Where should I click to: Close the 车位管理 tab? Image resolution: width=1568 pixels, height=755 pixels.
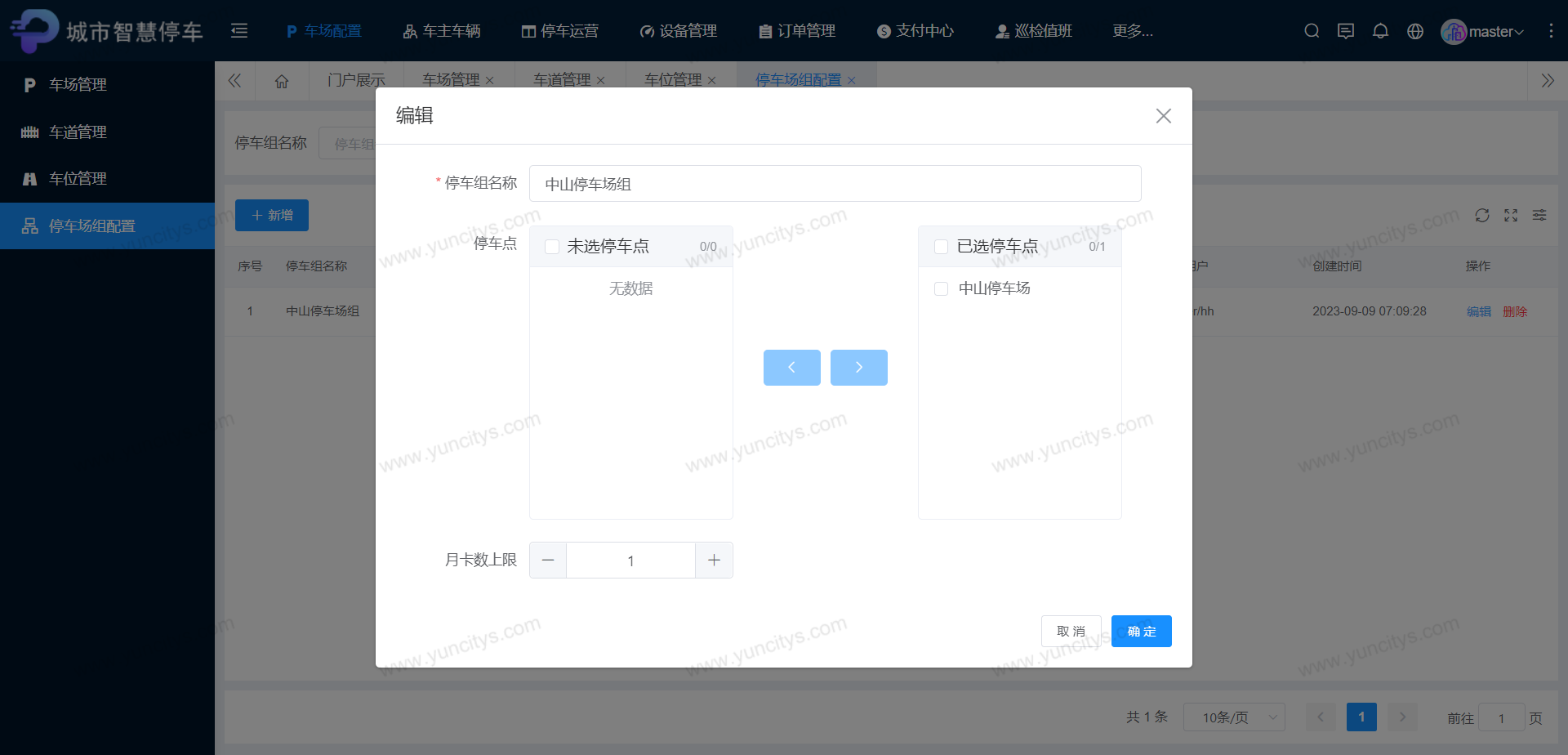(x=712, y=80)
